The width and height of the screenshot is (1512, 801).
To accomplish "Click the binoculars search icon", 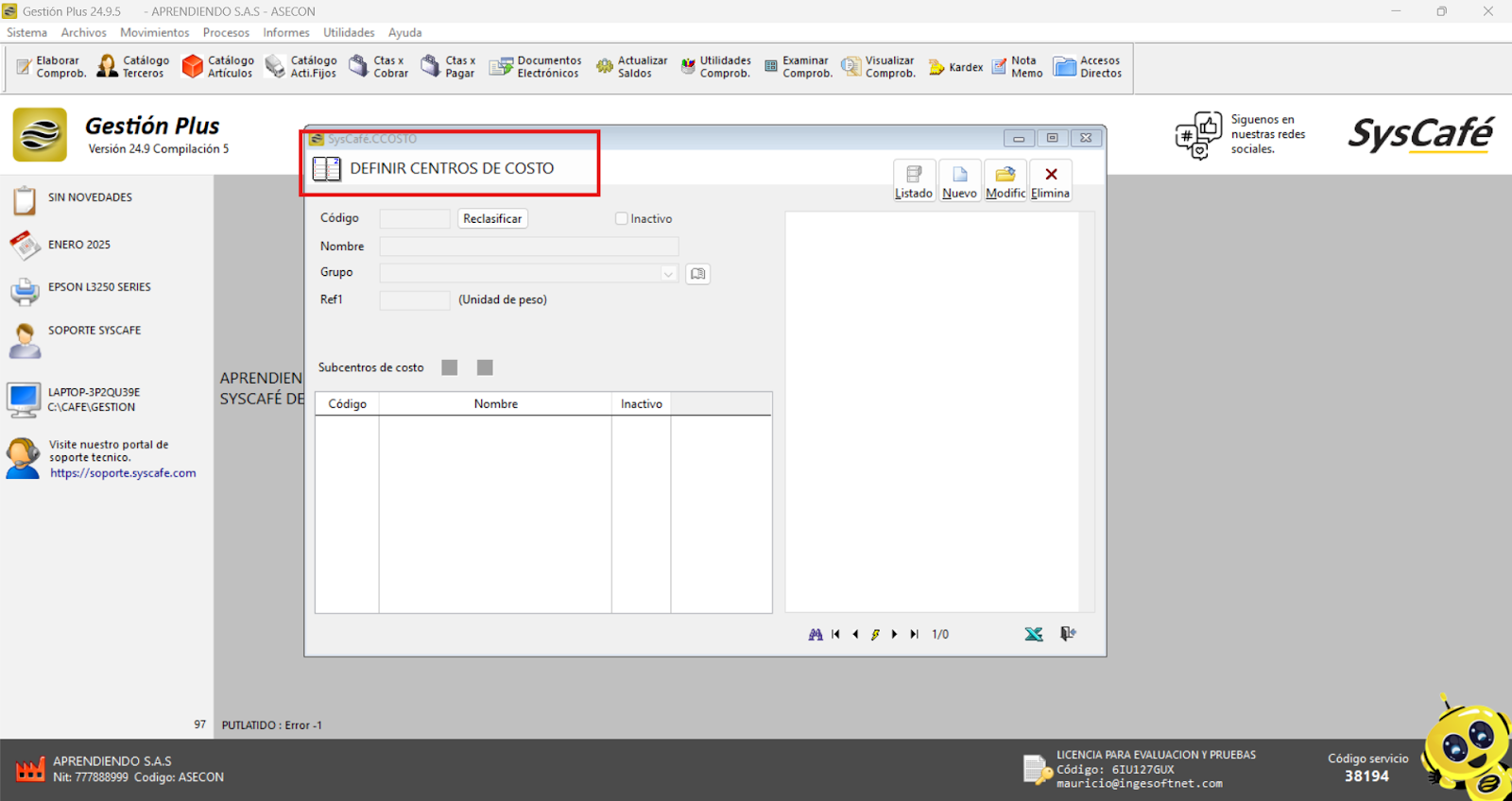I will (815, 634).
